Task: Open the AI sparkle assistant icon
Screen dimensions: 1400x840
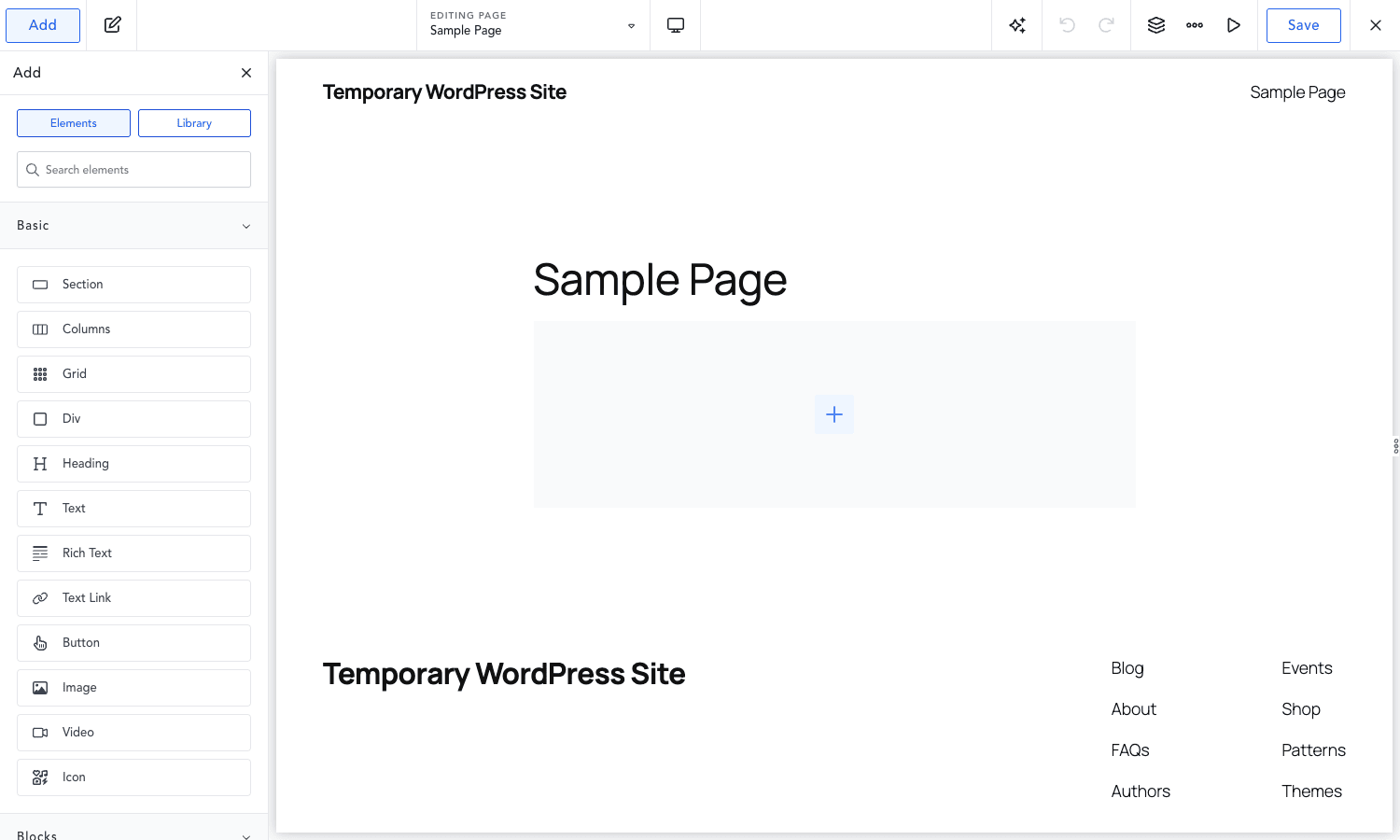Action: point(1017,25)
